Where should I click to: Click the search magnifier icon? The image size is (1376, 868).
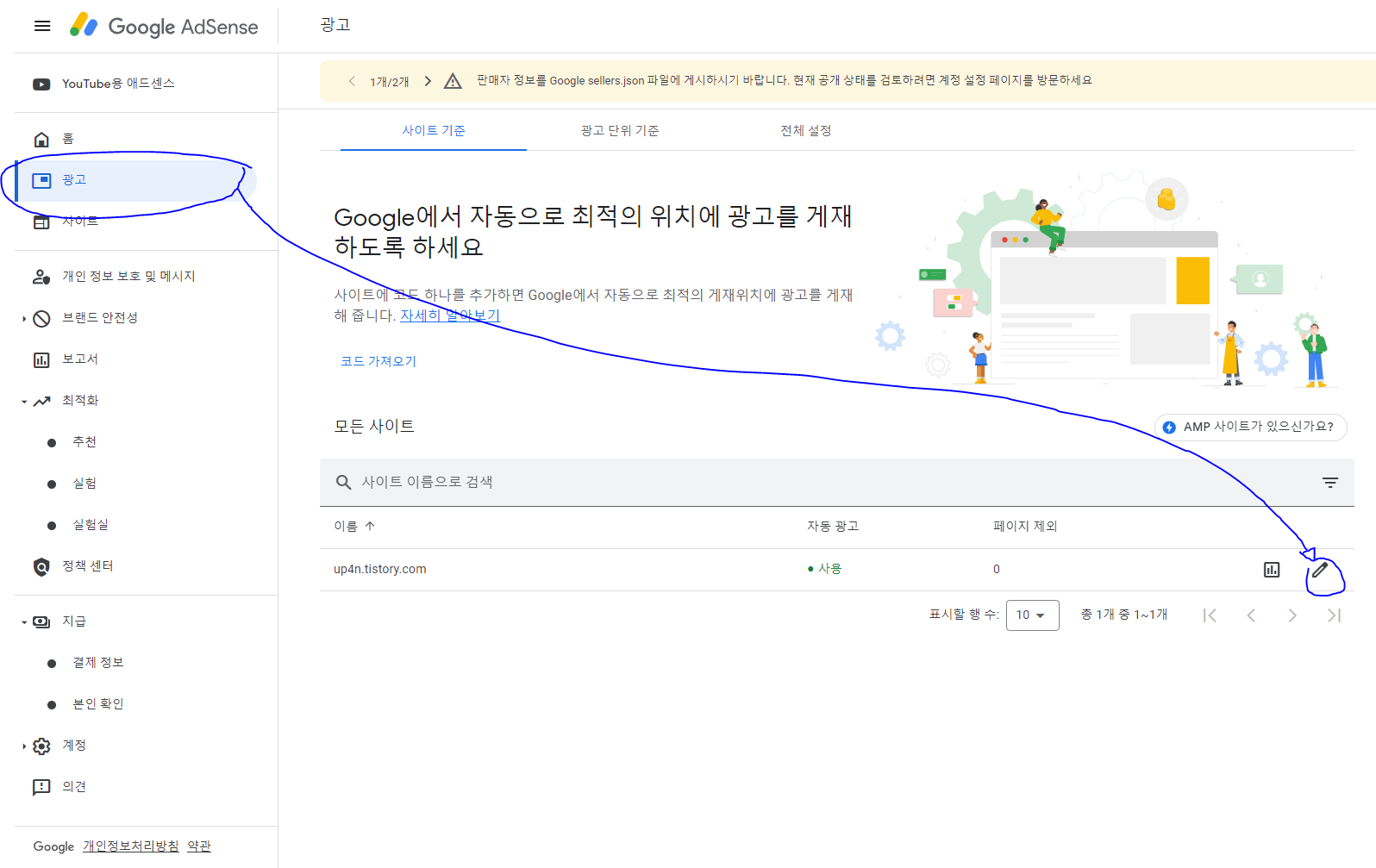(343, 482)
